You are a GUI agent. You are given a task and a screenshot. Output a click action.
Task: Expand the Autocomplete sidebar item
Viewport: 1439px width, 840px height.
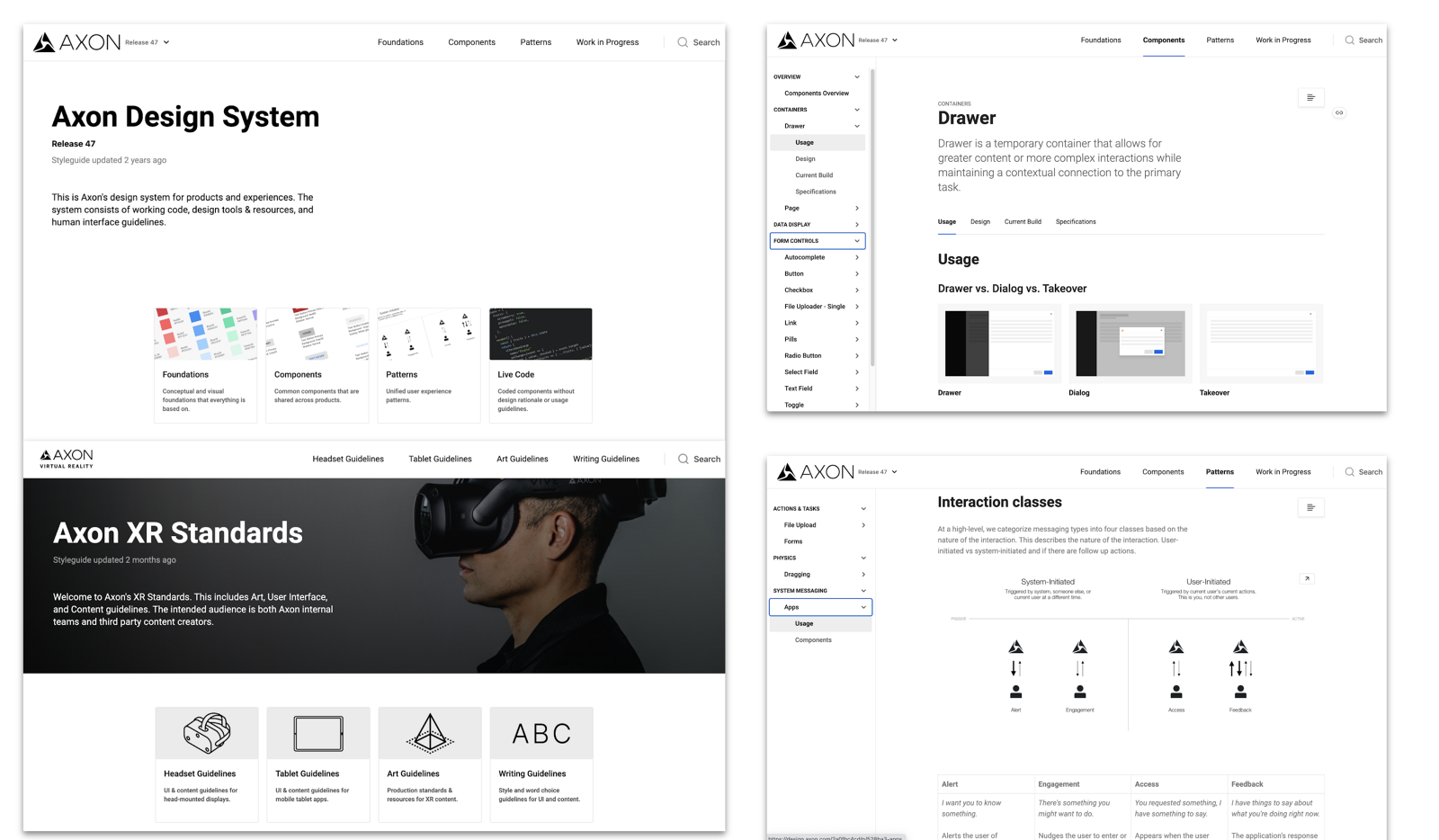[x=857, y=257]
